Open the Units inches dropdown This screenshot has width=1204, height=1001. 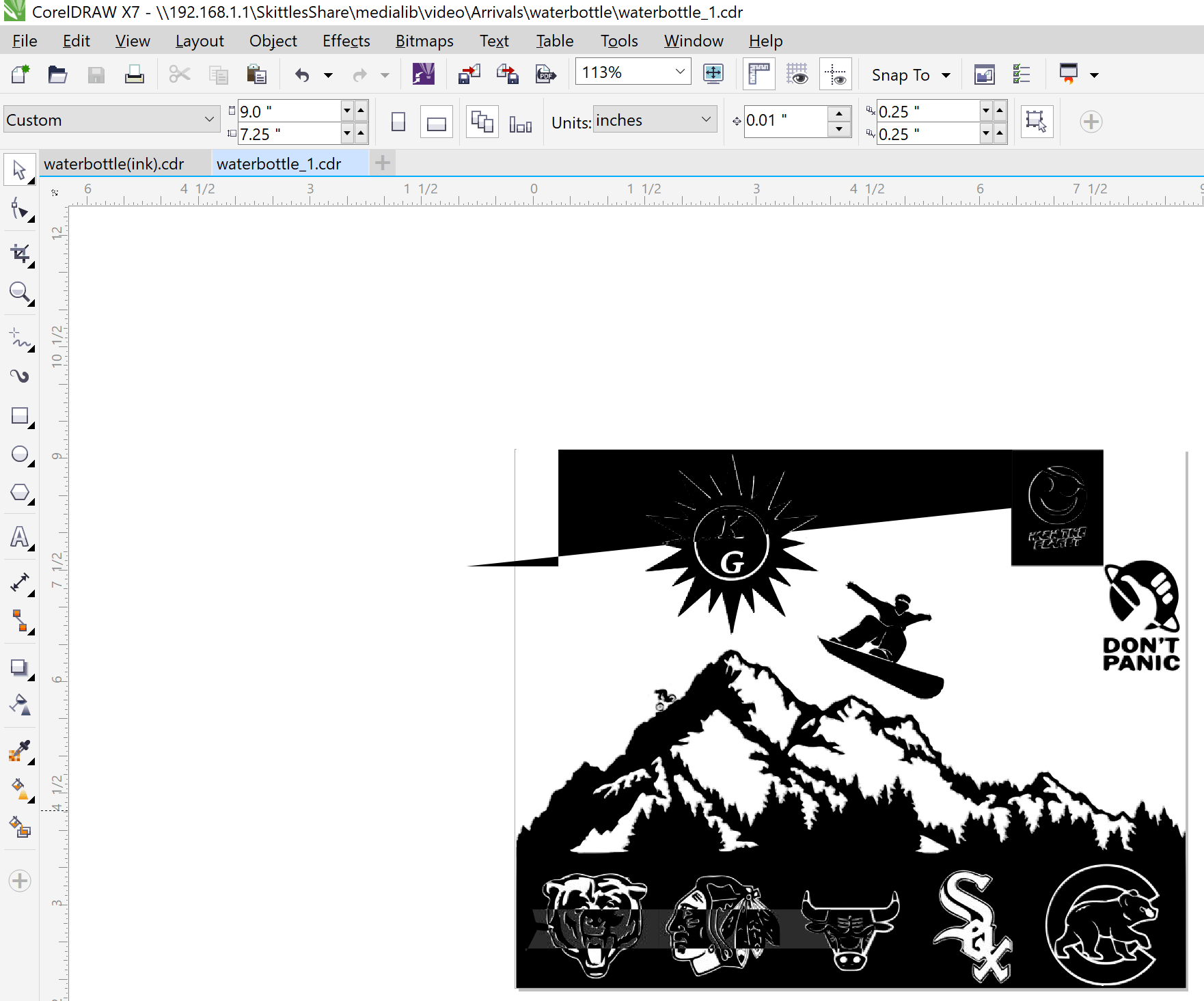coord(707,120)
